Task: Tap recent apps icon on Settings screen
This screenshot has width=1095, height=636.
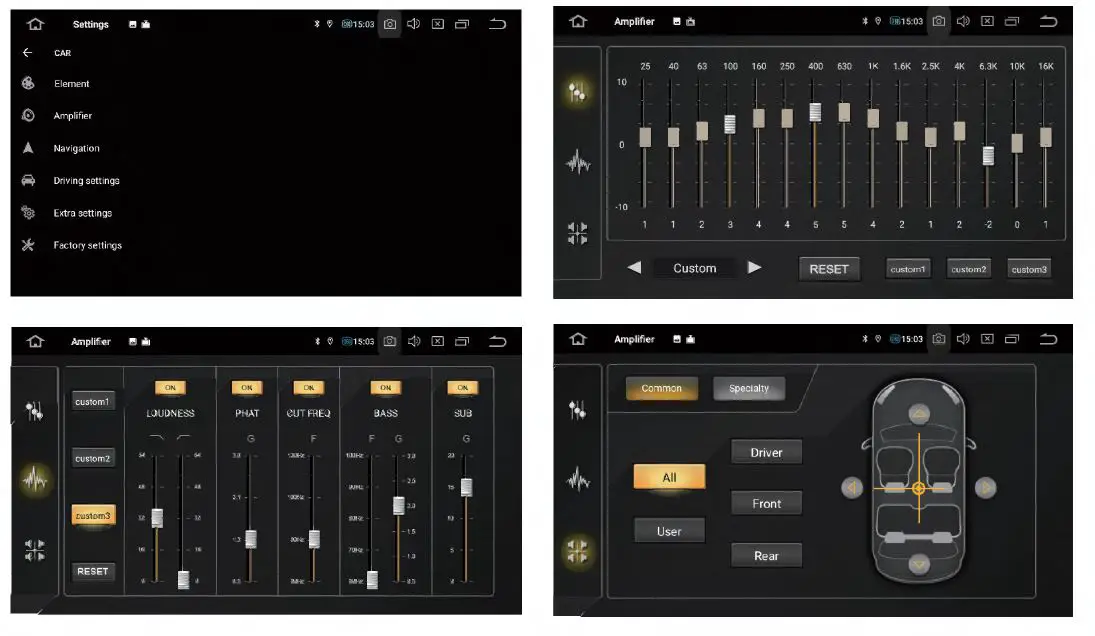Action: pyautogui.click(x=462, y=24)
